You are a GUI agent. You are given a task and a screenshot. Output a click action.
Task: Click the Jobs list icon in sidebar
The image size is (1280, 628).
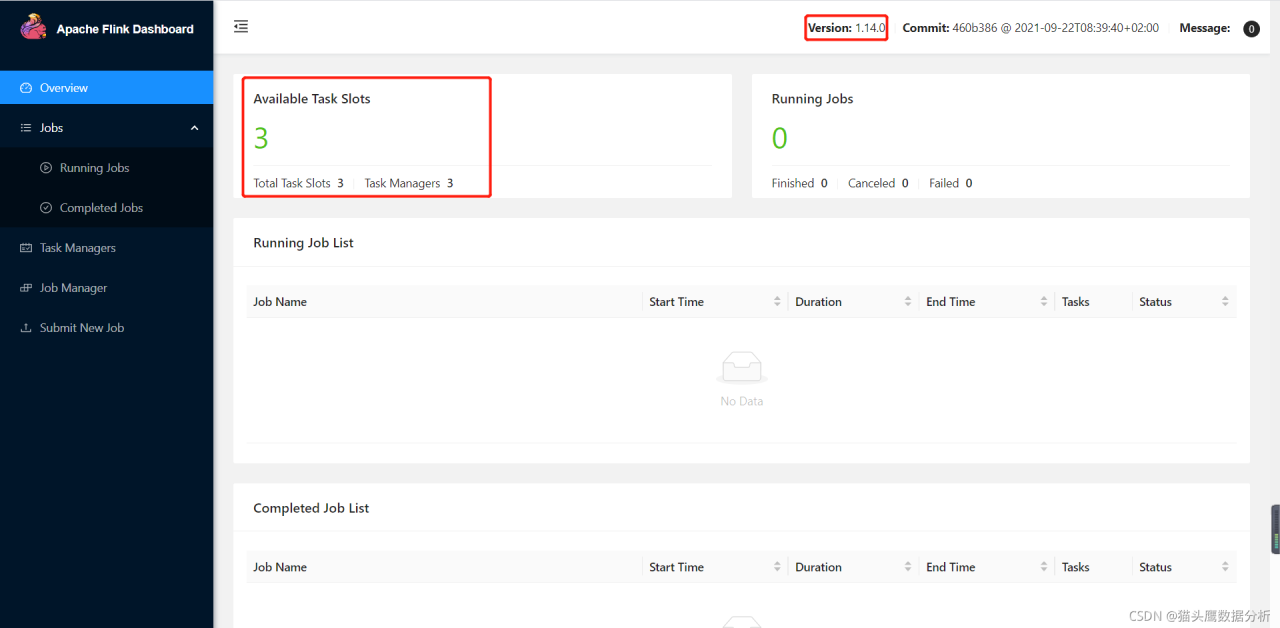pyautogui.click(x=26, y=128)
